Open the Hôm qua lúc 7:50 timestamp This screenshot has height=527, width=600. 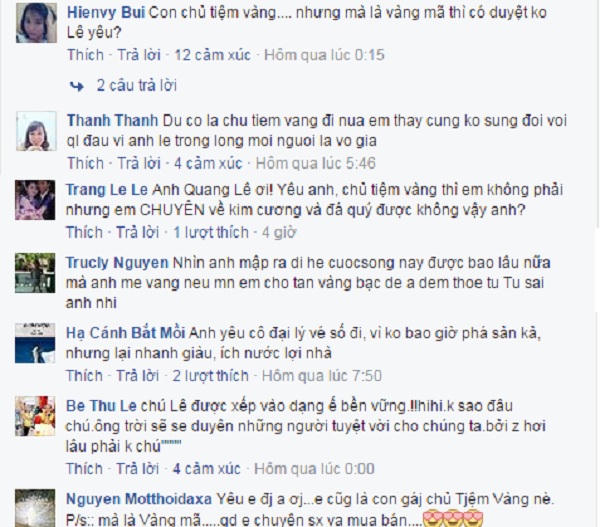[x=322, y=375]
